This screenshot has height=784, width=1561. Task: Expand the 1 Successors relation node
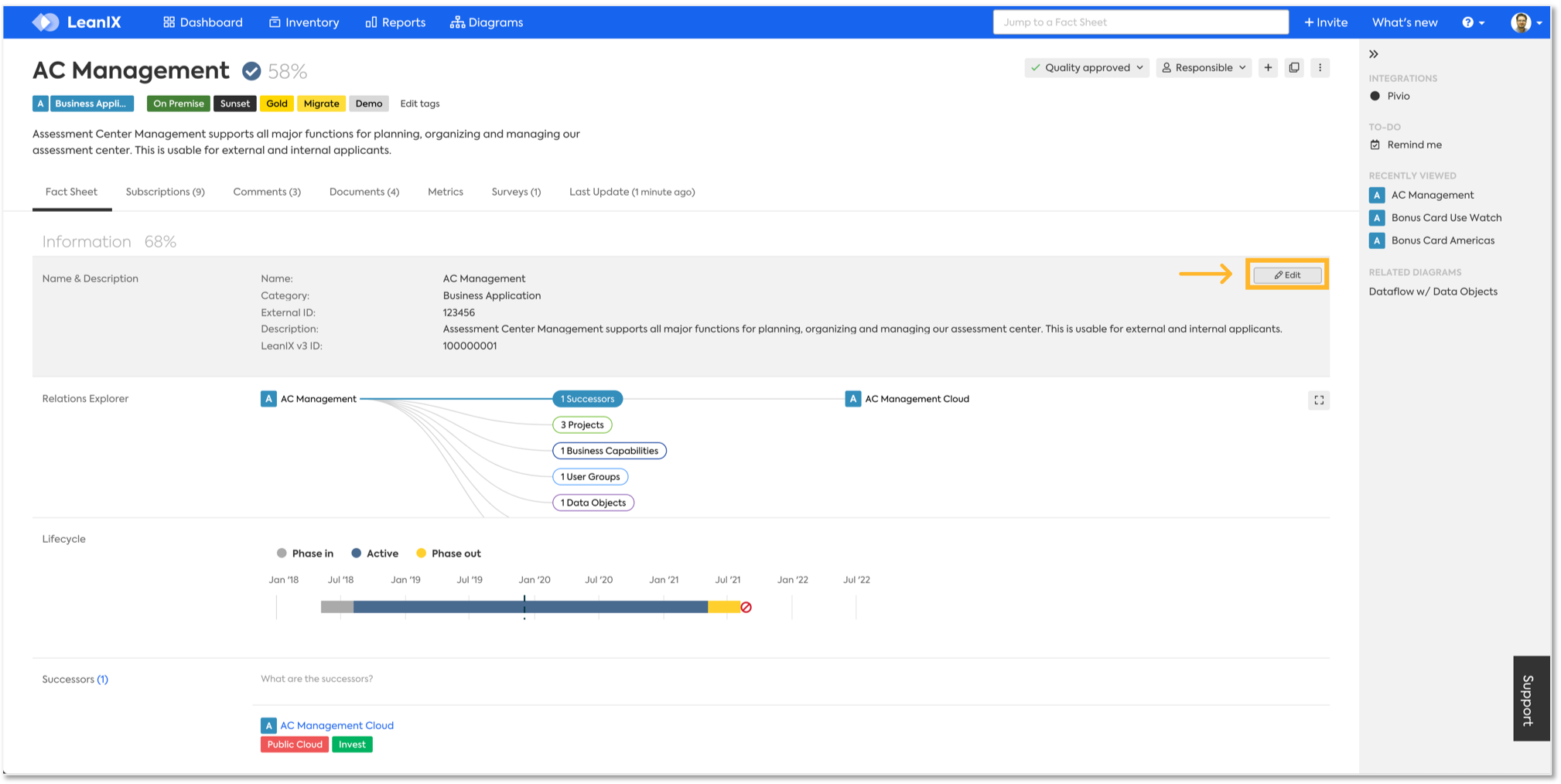[x=588, y=399]
